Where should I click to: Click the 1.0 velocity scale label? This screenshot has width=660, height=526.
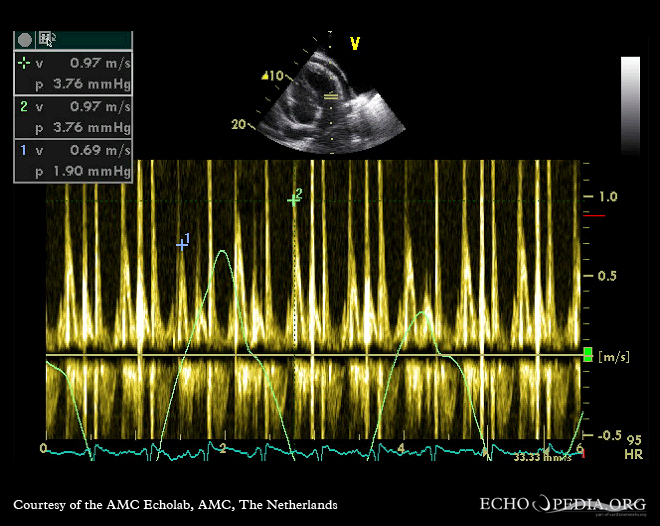coord(606,197)
